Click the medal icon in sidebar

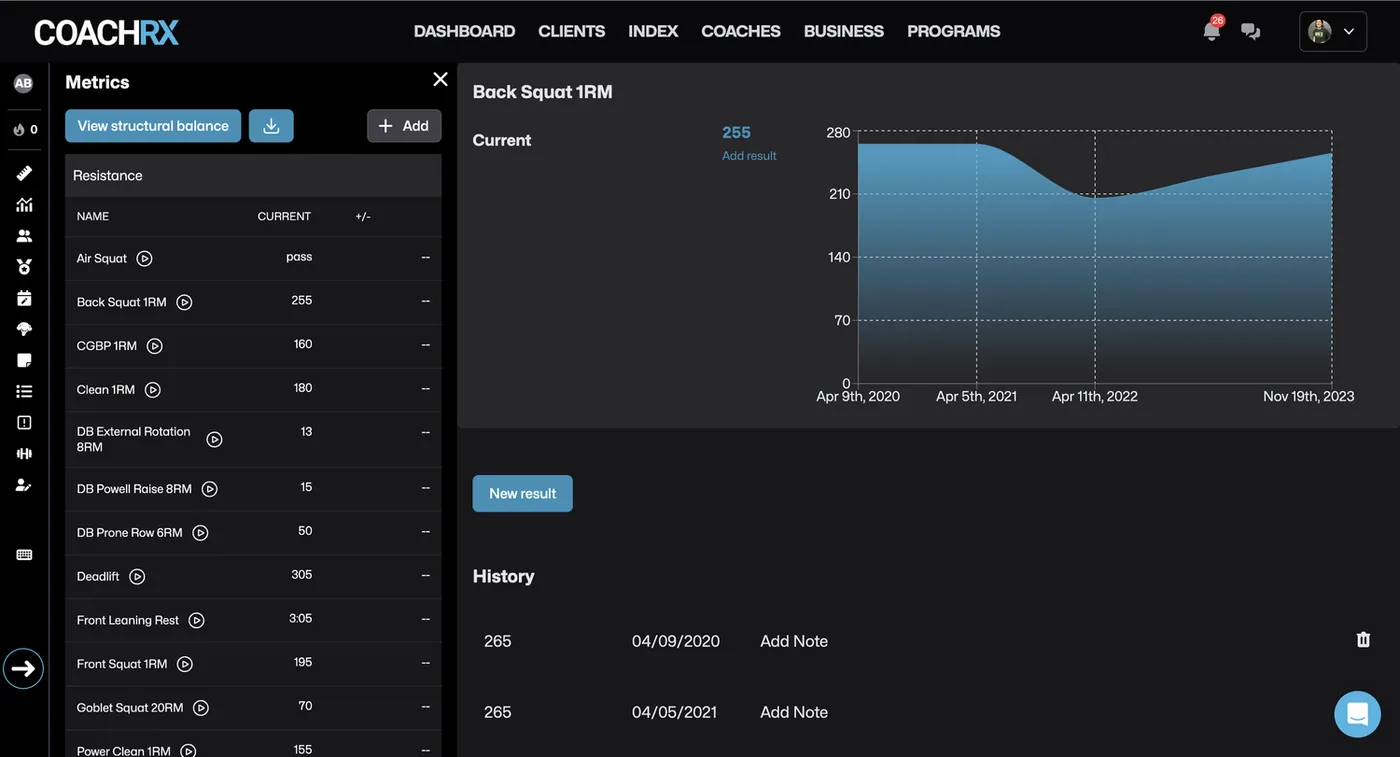[x=24, y=267]
